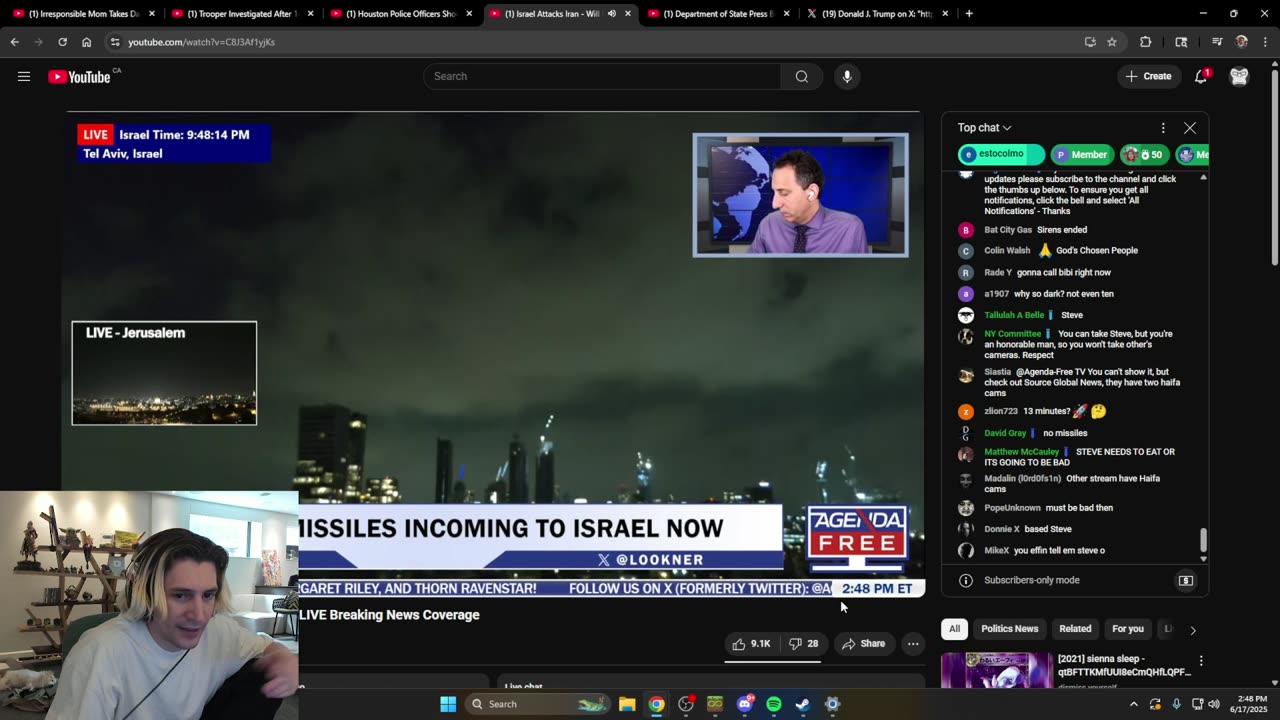Click the install app icon in address bar
The height and width of the screenshot is (720, 1280).
(1090, 42)
